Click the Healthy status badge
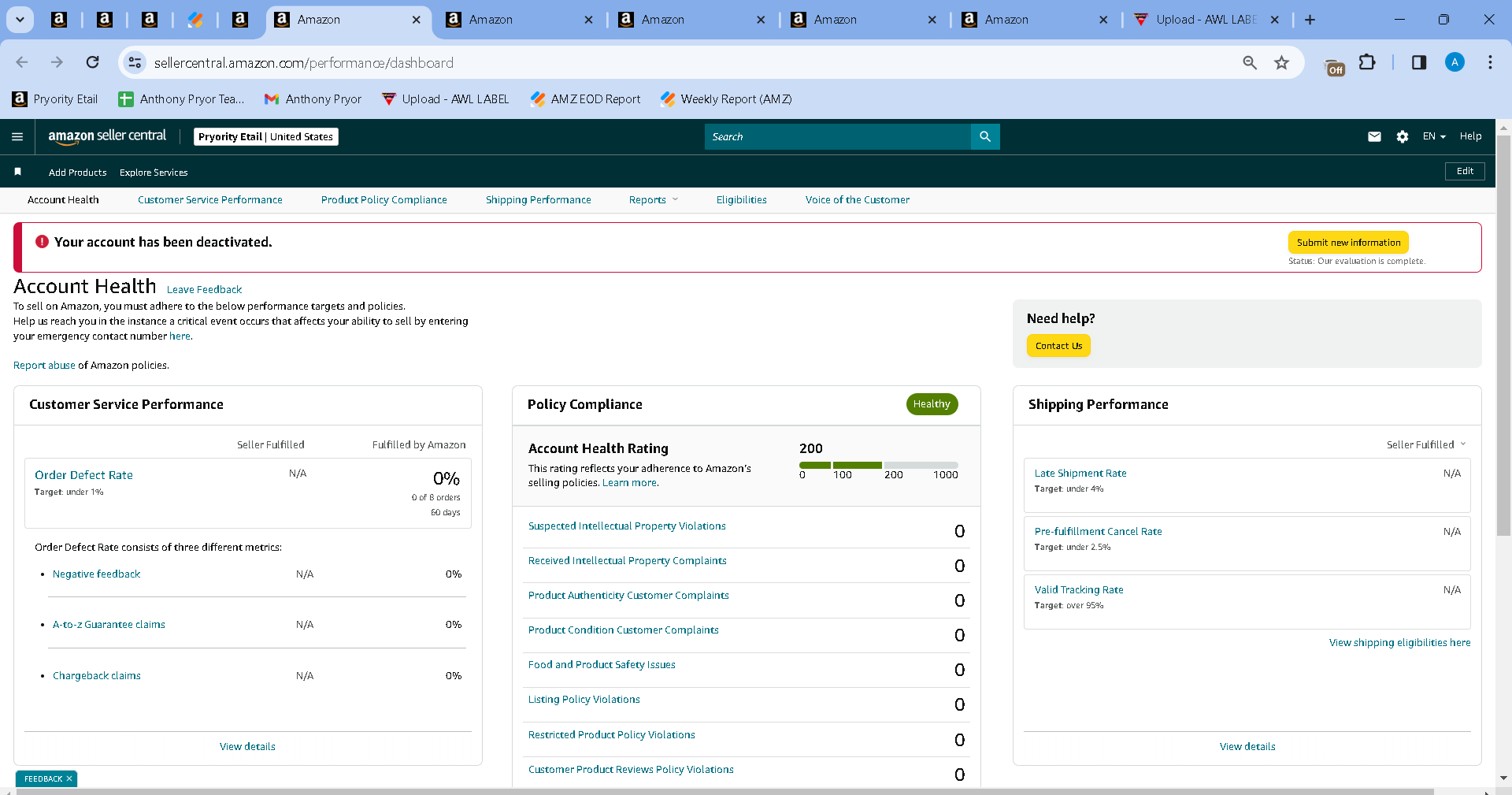The height and width of the screenshot is (795, 1512). click(x=932, y=404)
